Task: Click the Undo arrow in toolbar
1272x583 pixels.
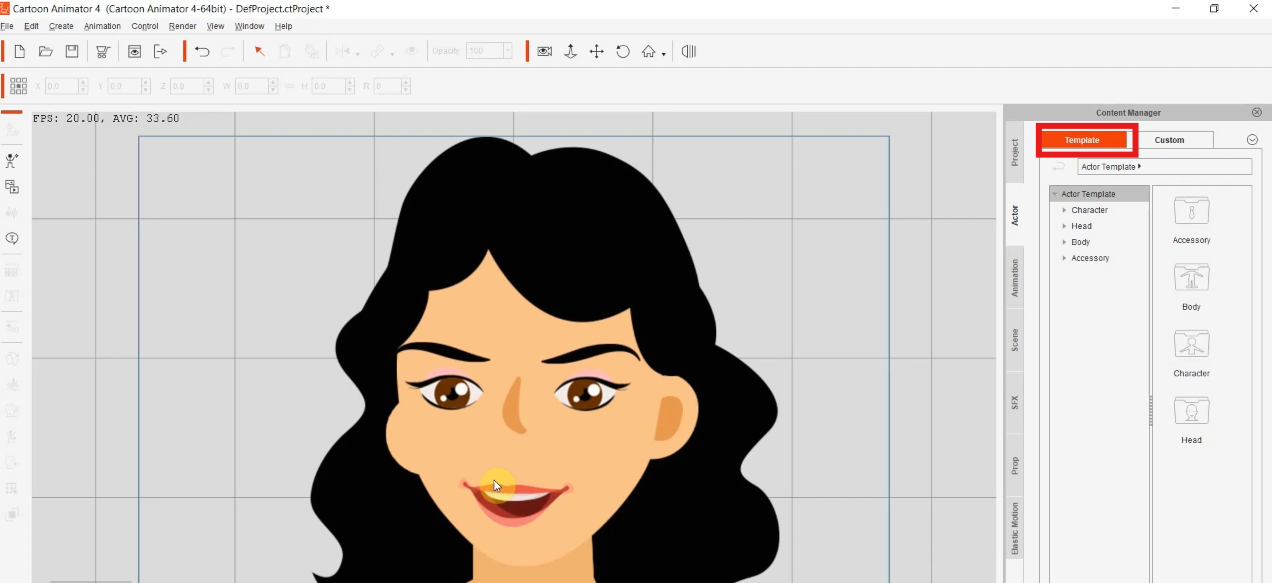Action: (x=202, y=51)
